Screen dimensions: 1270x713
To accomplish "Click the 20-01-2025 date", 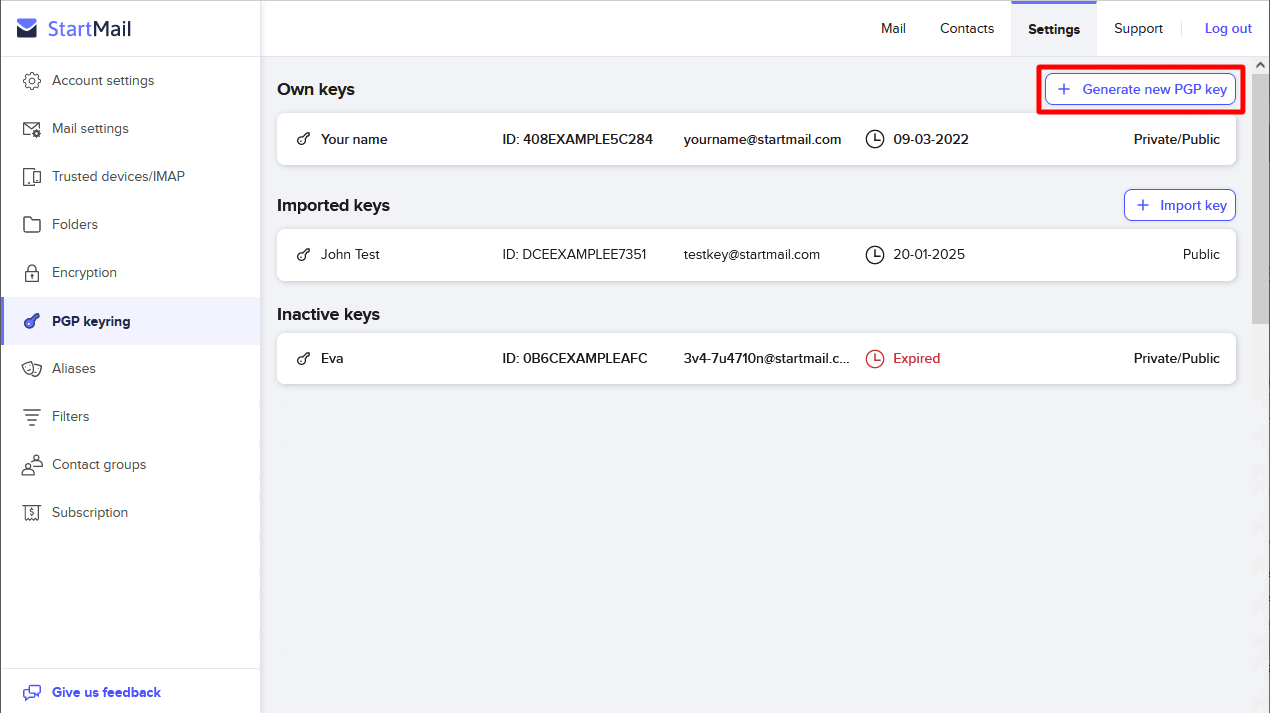I will point(929,255).
